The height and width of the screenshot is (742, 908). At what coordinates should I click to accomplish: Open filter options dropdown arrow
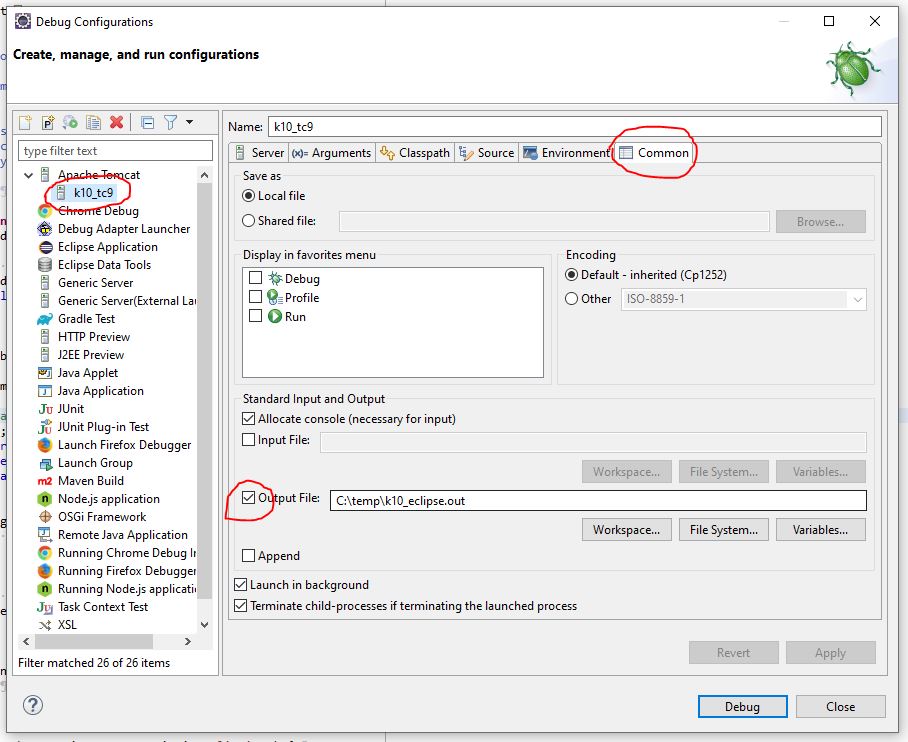click(189, 122)
